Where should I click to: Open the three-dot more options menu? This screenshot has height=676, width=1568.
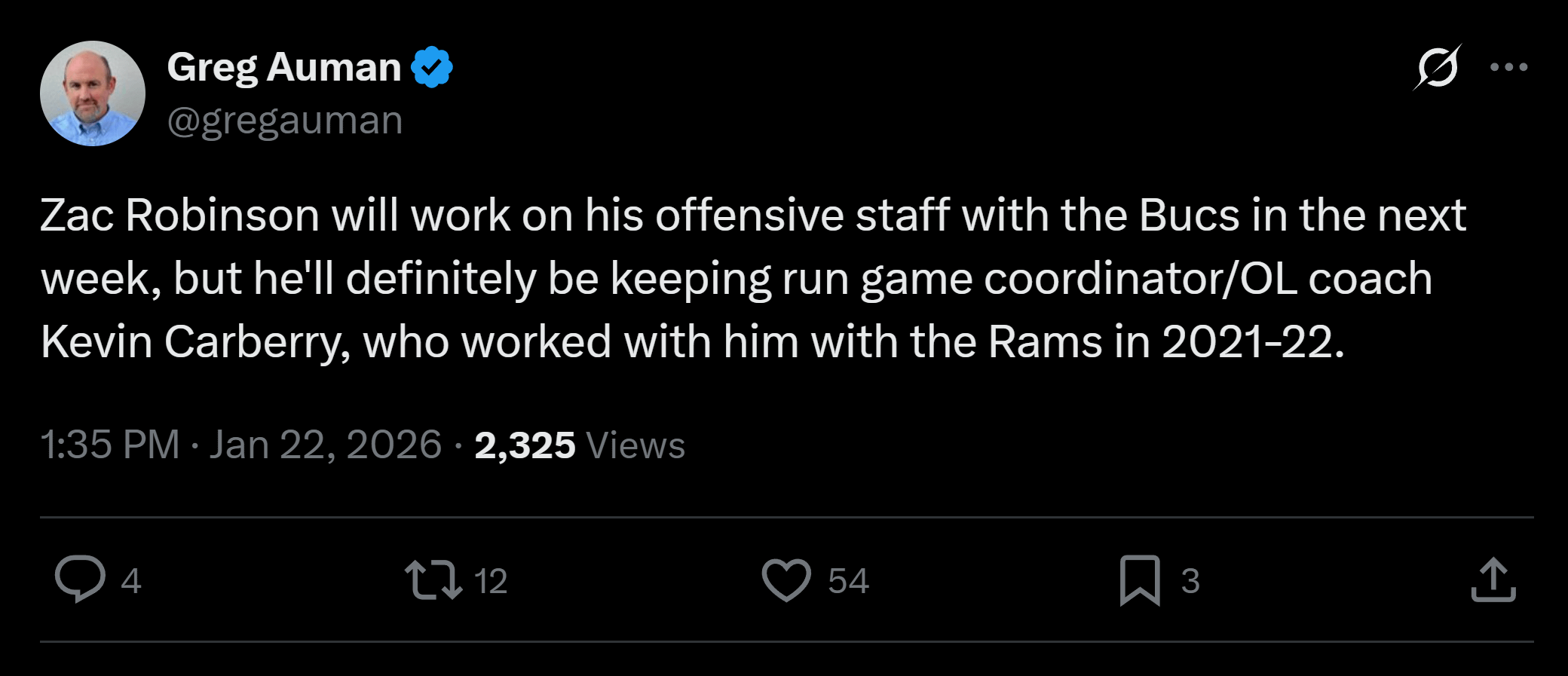1508,68
